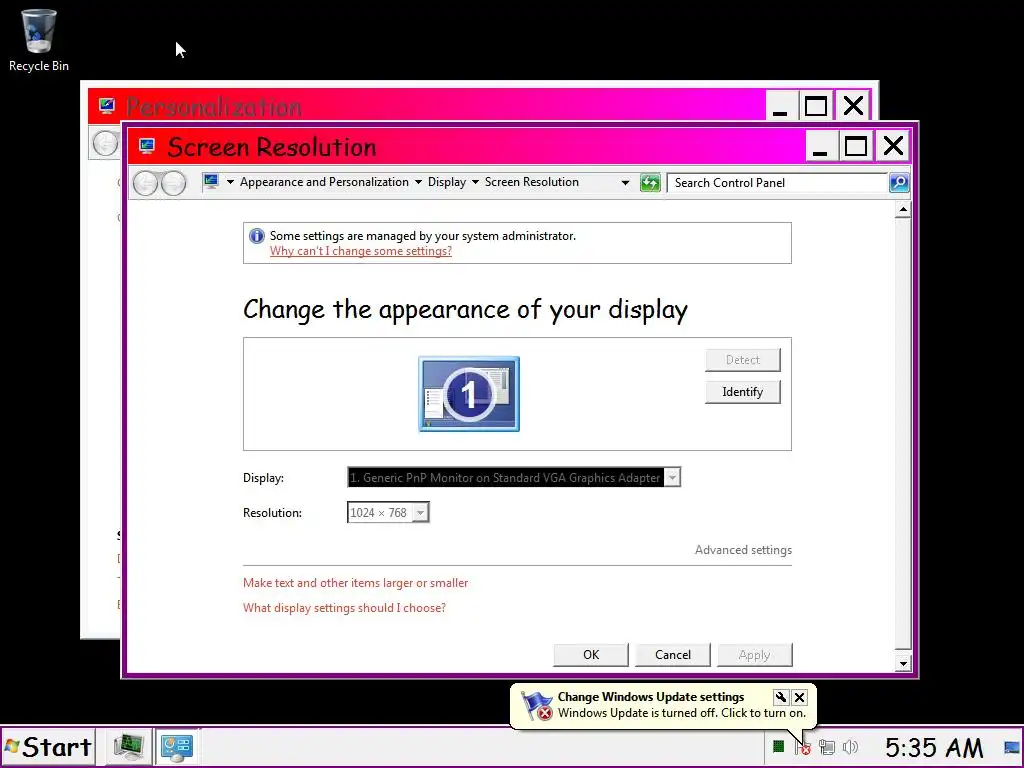The width and height of the screenshot is (1024, 768).
Task: Click 'Change the appearance of your display' heading
Action: pos(465,310)
